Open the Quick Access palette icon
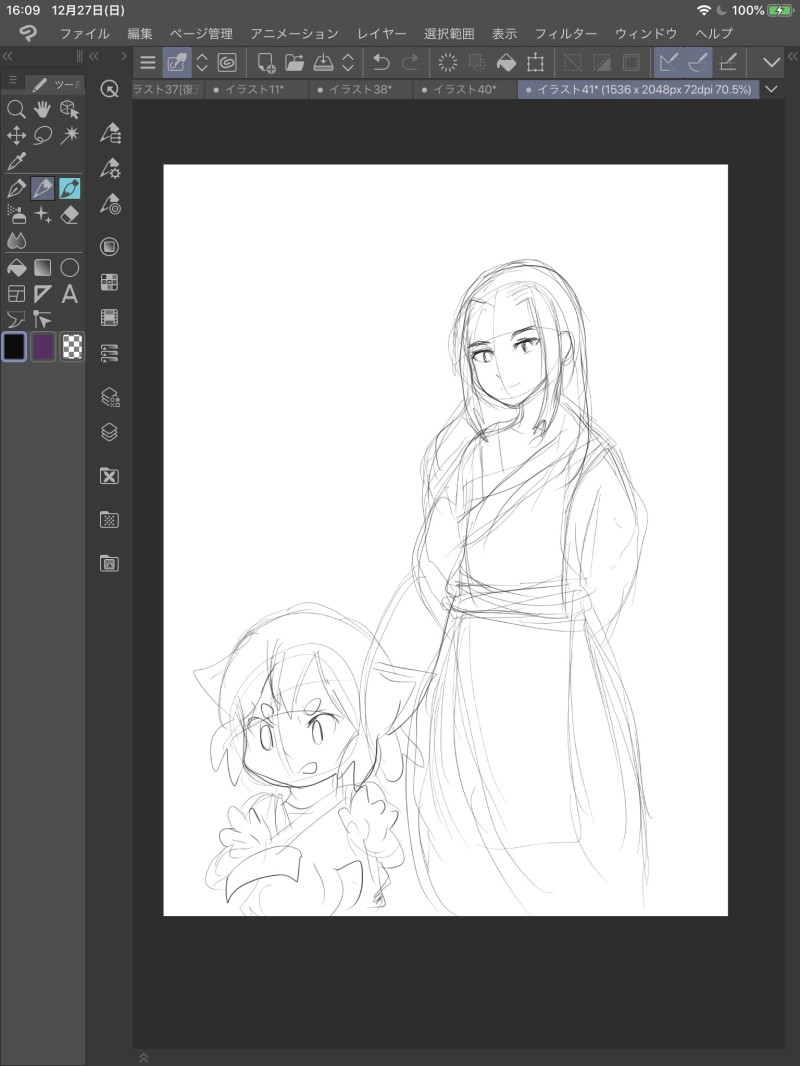The width and height of the screenshot is (800, 1066). 109,89
